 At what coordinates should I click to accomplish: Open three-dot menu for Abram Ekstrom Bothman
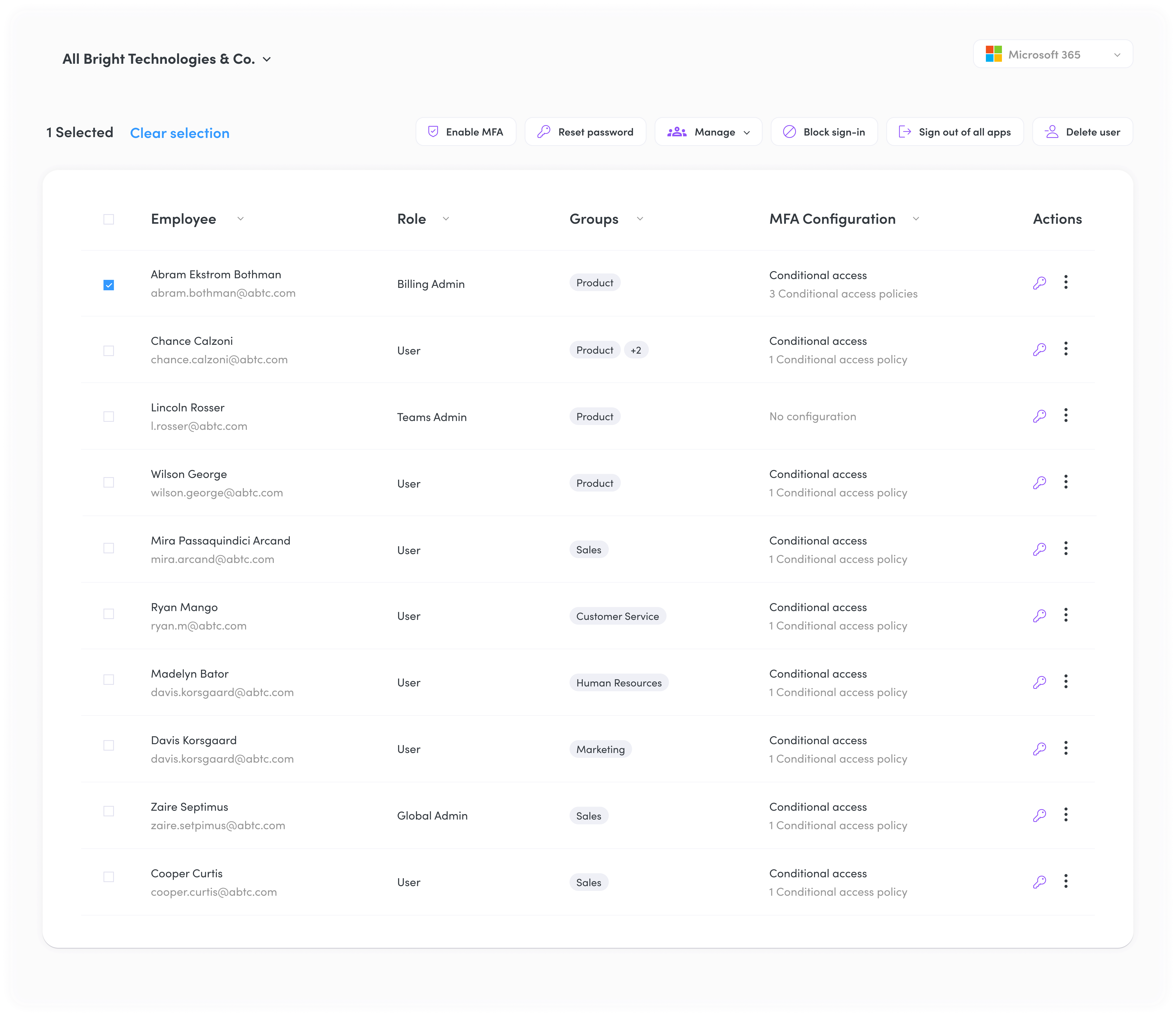click(x=1066, y=282)
